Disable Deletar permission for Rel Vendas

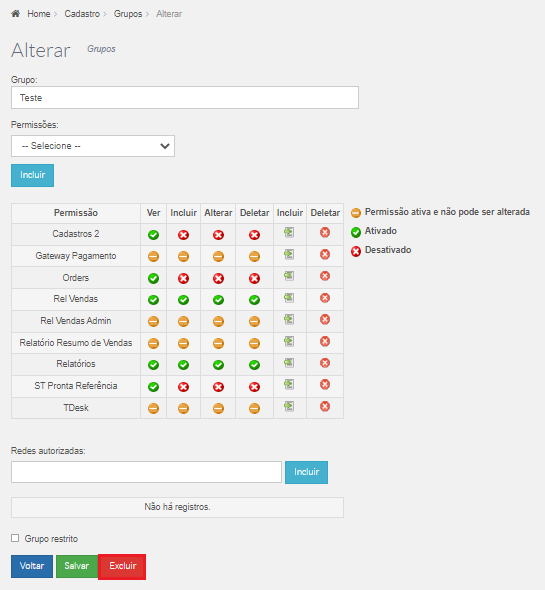254,300
